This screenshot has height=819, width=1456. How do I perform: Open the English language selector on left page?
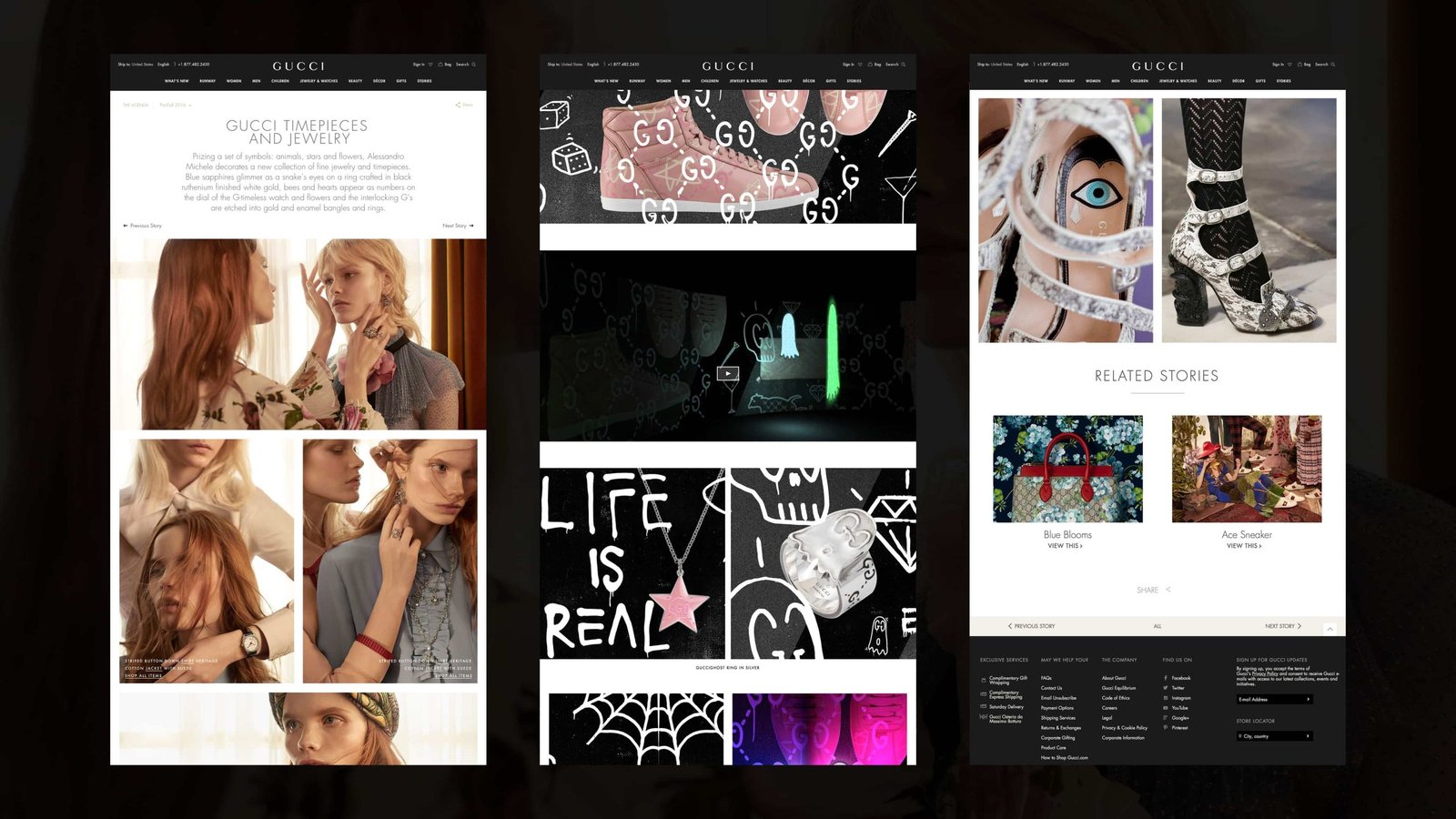tap(164, 65)
